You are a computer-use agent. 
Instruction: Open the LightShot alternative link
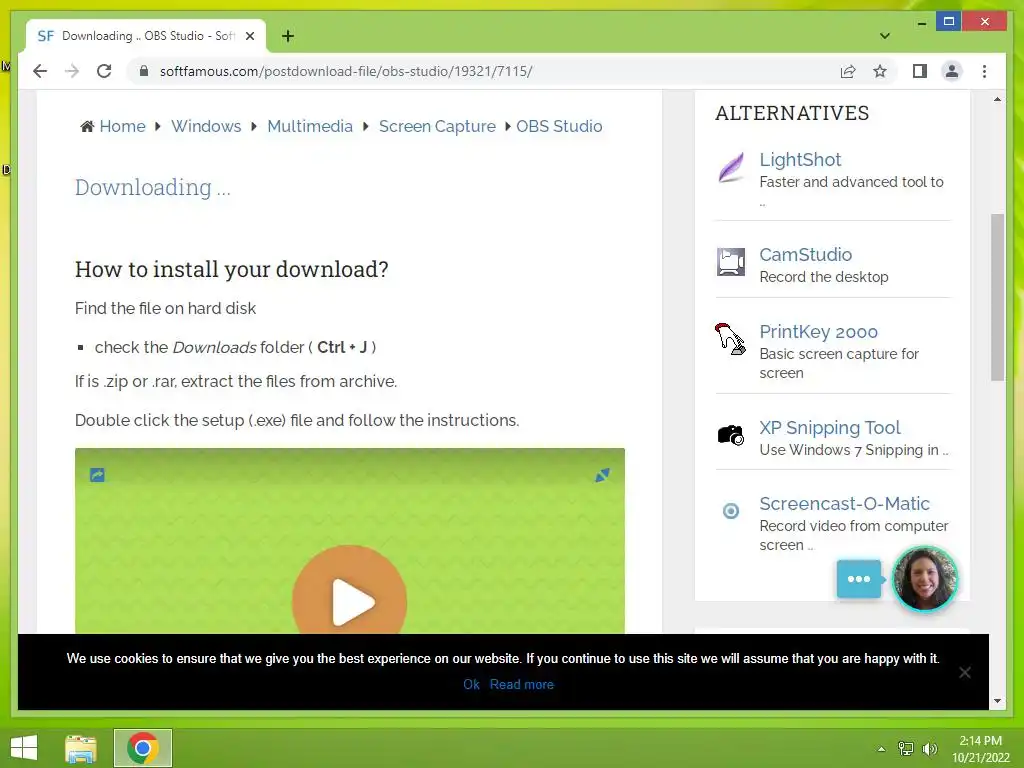click(800, 159)
